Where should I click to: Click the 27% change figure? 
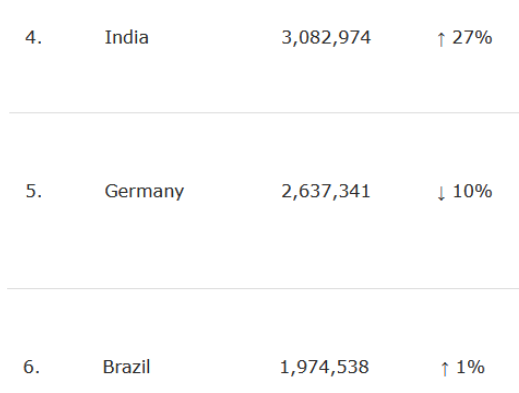(x=472, y=37)
